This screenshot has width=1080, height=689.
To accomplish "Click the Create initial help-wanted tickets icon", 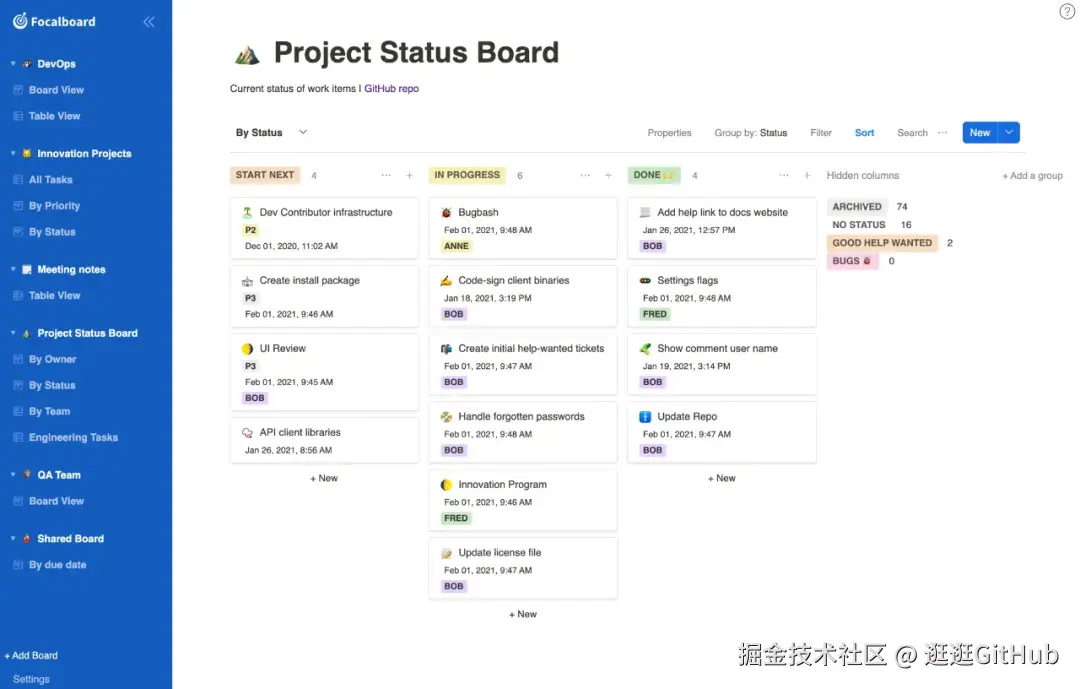I will pos(446,349).
